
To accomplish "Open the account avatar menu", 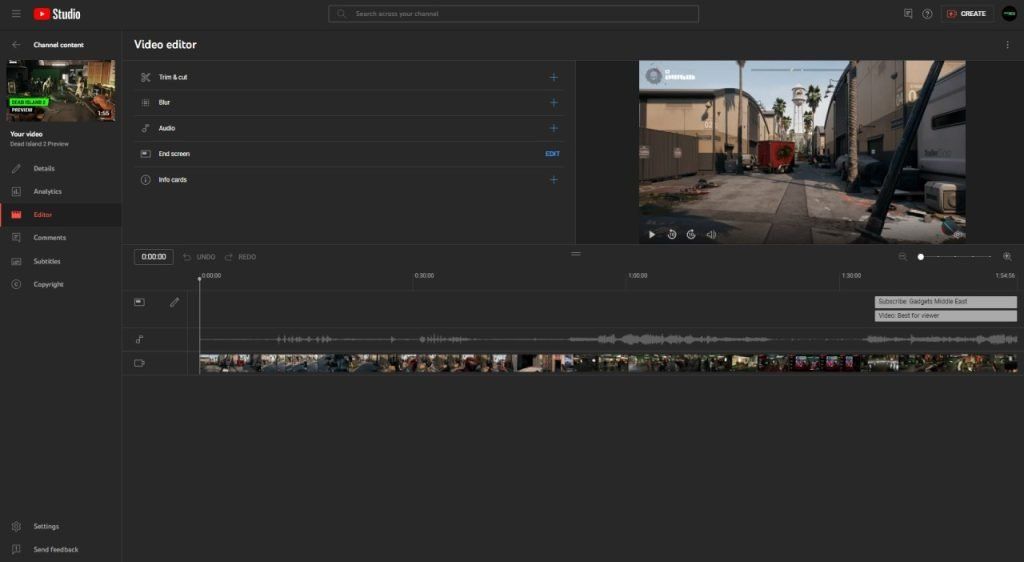I will [x=1009, y=14].
